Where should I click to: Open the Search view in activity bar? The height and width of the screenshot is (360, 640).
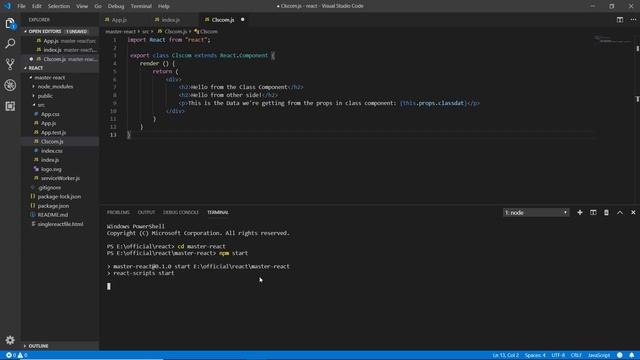coord(10,43)
